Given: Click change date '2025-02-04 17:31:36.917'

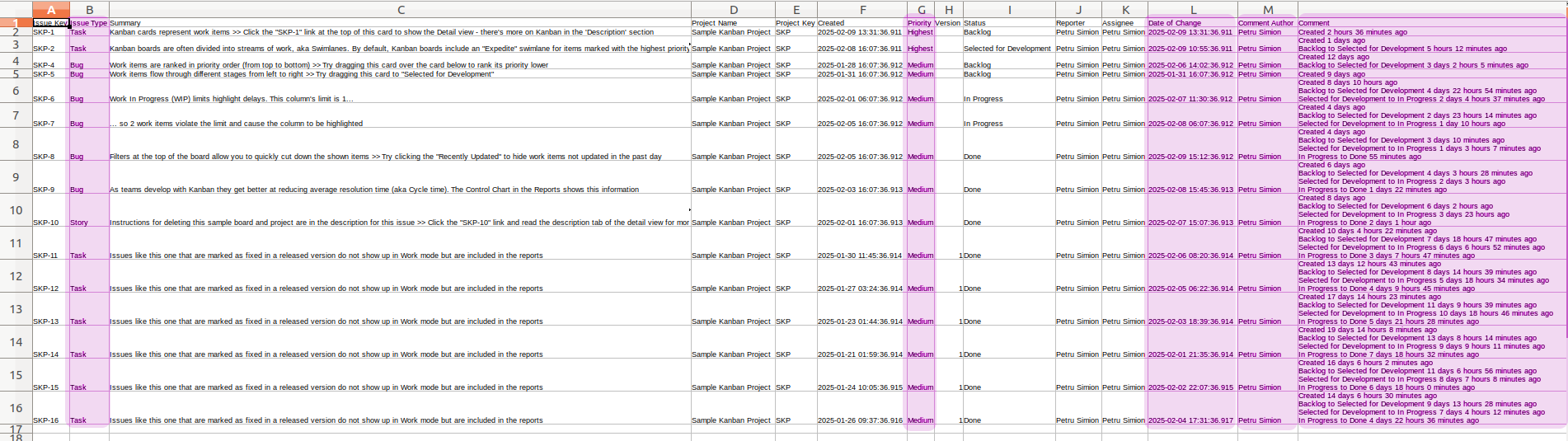Looking at the screenshot, I should [x=1192, y=408].
